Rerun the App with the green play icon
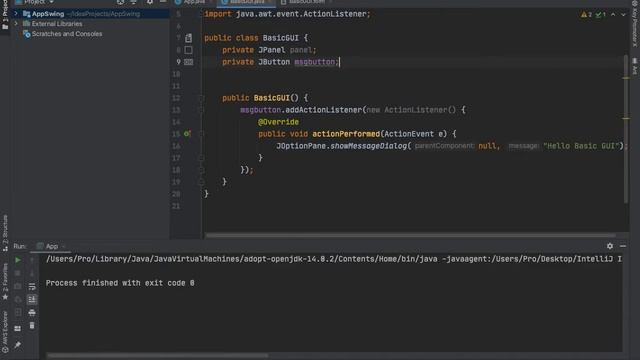640x360 pixels. pyautogui.click(x=18, y=260)
